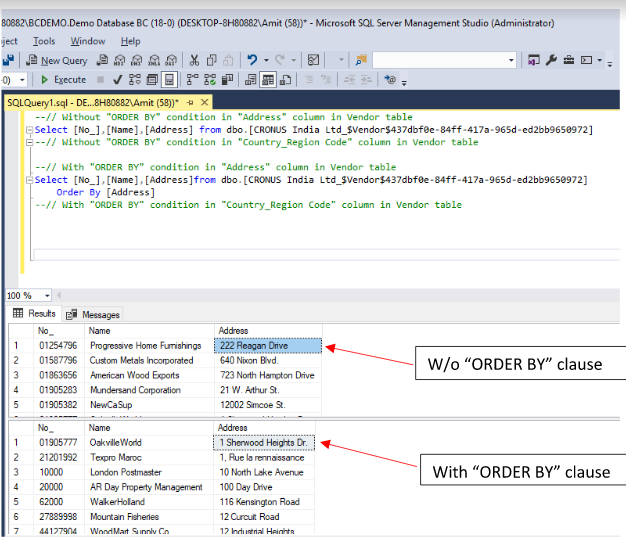The image size is (626, 539).
Task: Click Specify Values for Template Parameters icon
Action: point(390,80)
